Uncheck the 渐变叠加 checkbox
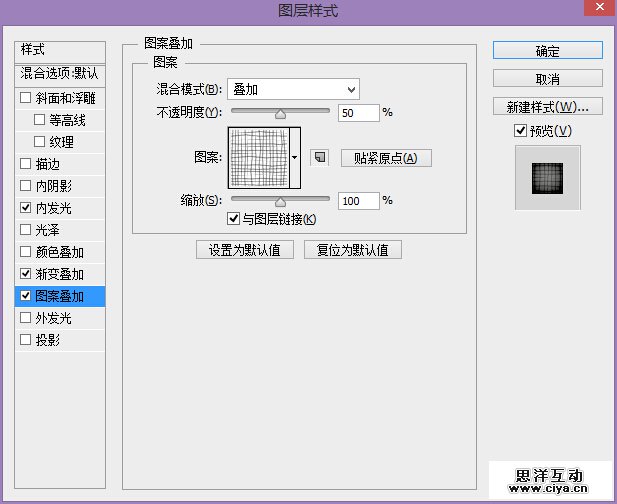 click(x=26, y=273)
